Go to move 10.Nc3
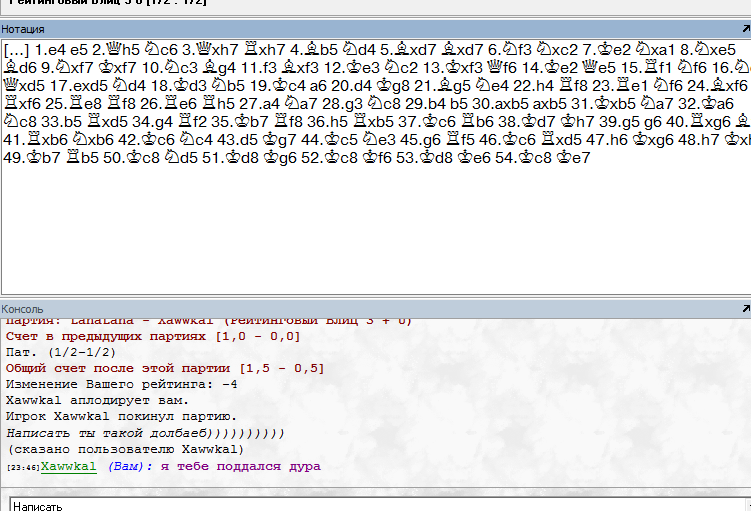Viewport: 751px width, 511px height. [x=170, y=68]
